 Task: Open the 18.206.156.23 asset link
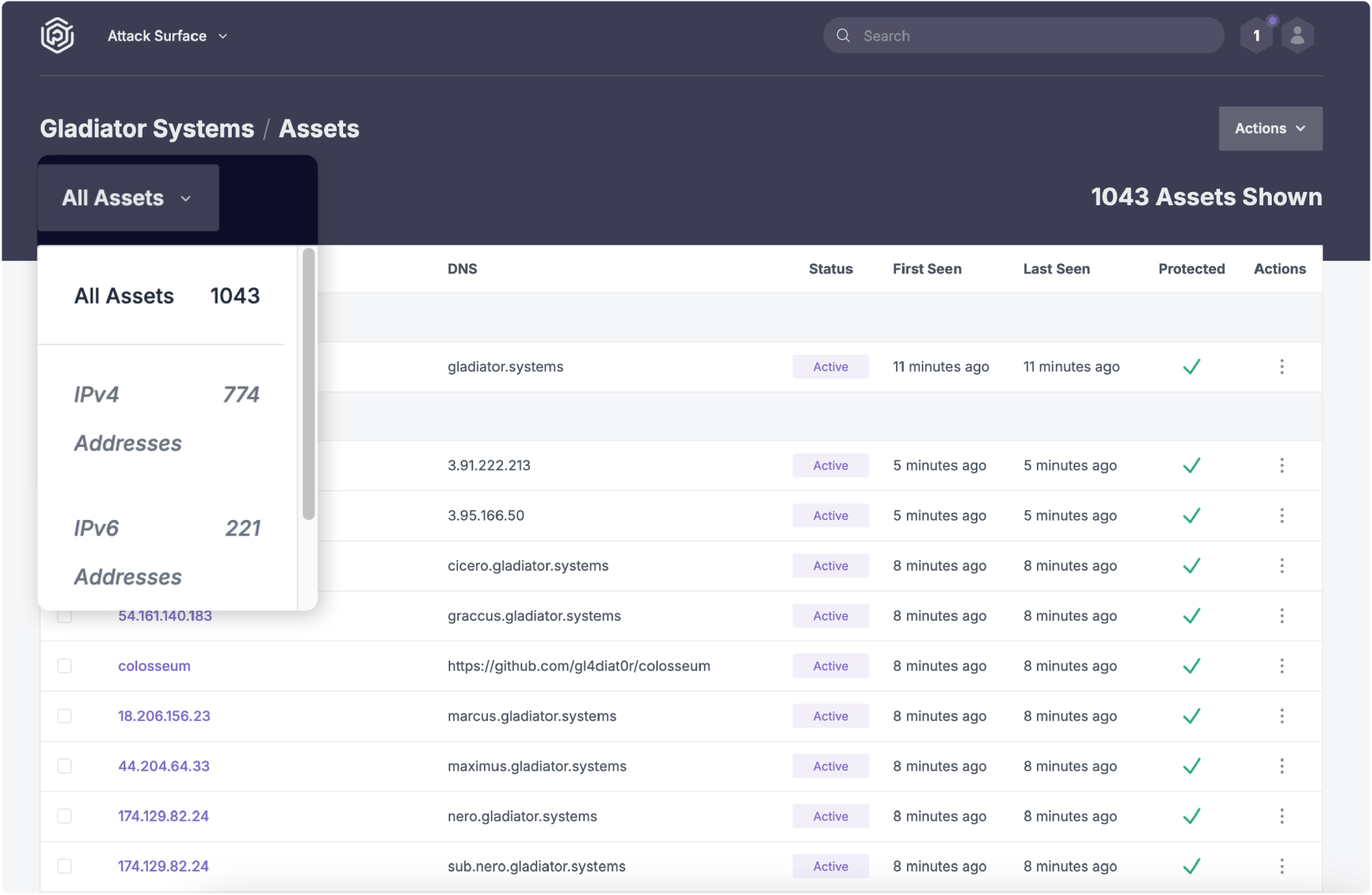[x=164, y=716]
